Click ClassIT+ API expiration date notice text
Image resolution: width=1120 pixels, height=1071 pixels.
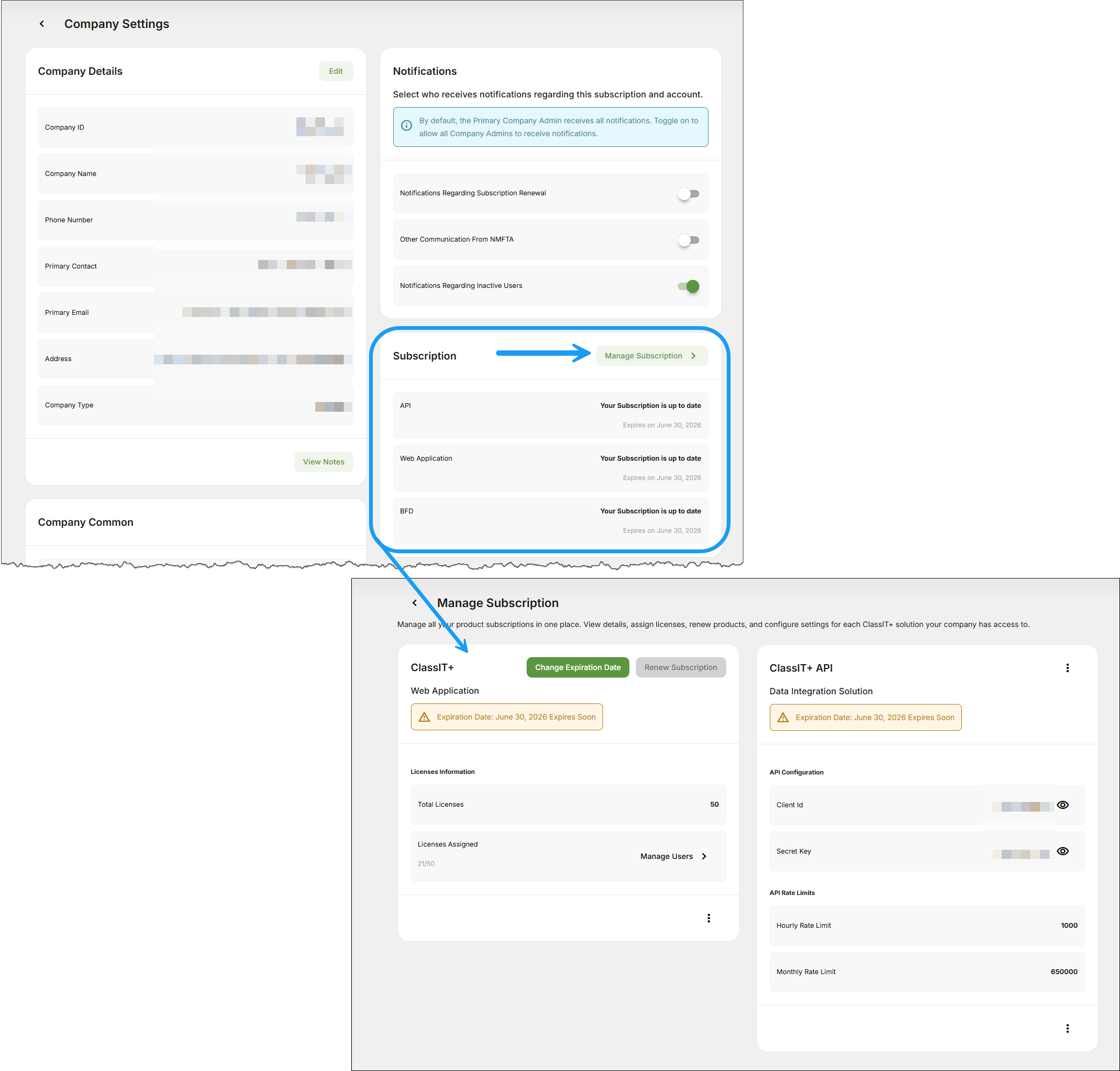coord(875,717)
